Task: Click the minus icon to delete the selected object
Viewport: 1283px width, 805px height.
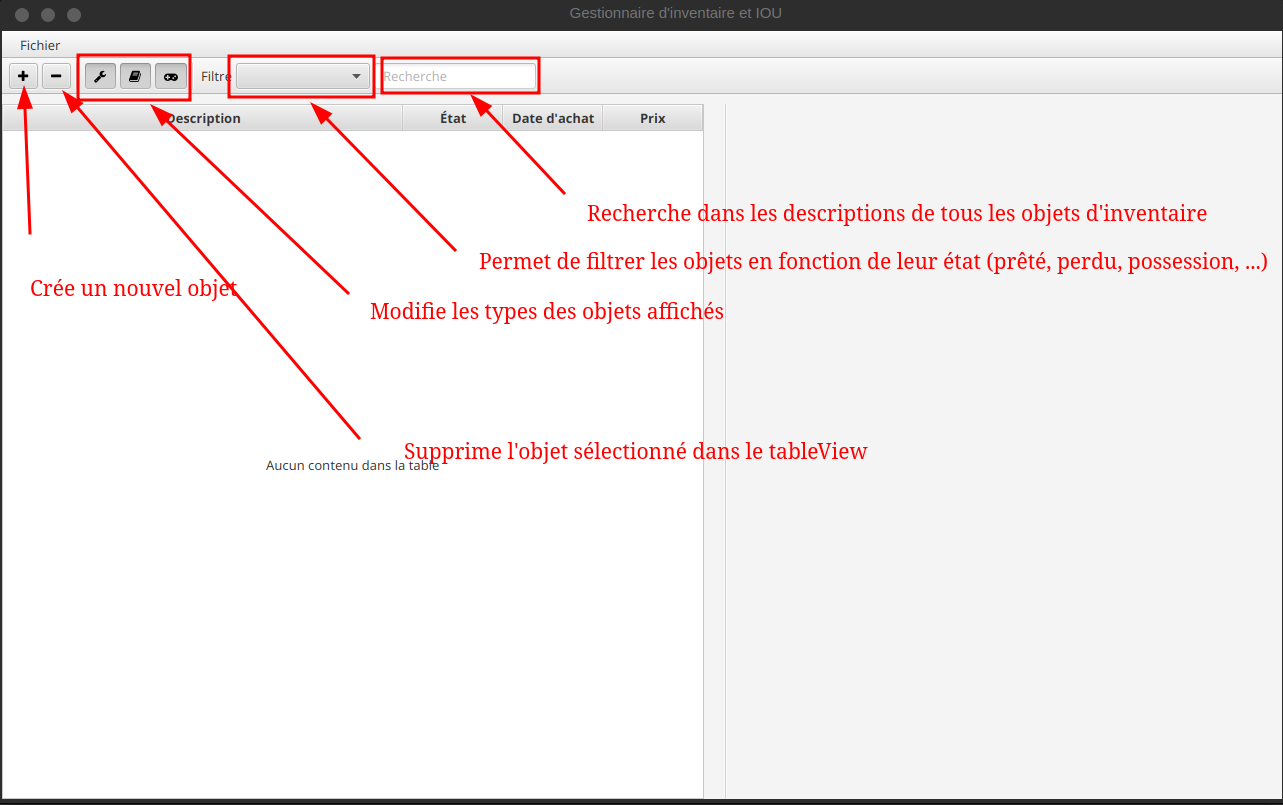Action: 56,76
